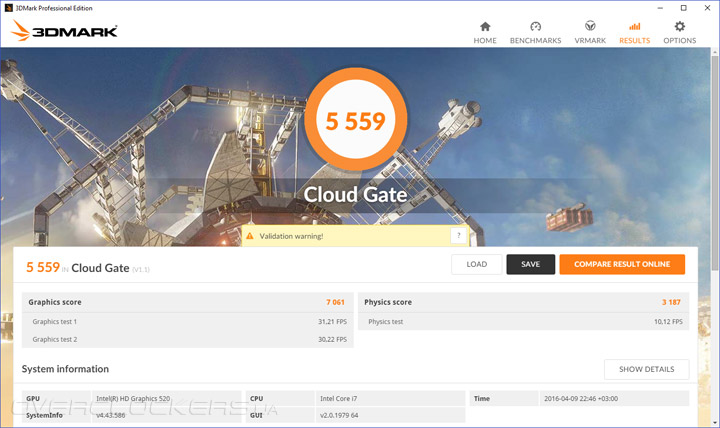Click the Physics score value 3 187
The width and height of the screenshot is (720, 428).
click(671, 302)
